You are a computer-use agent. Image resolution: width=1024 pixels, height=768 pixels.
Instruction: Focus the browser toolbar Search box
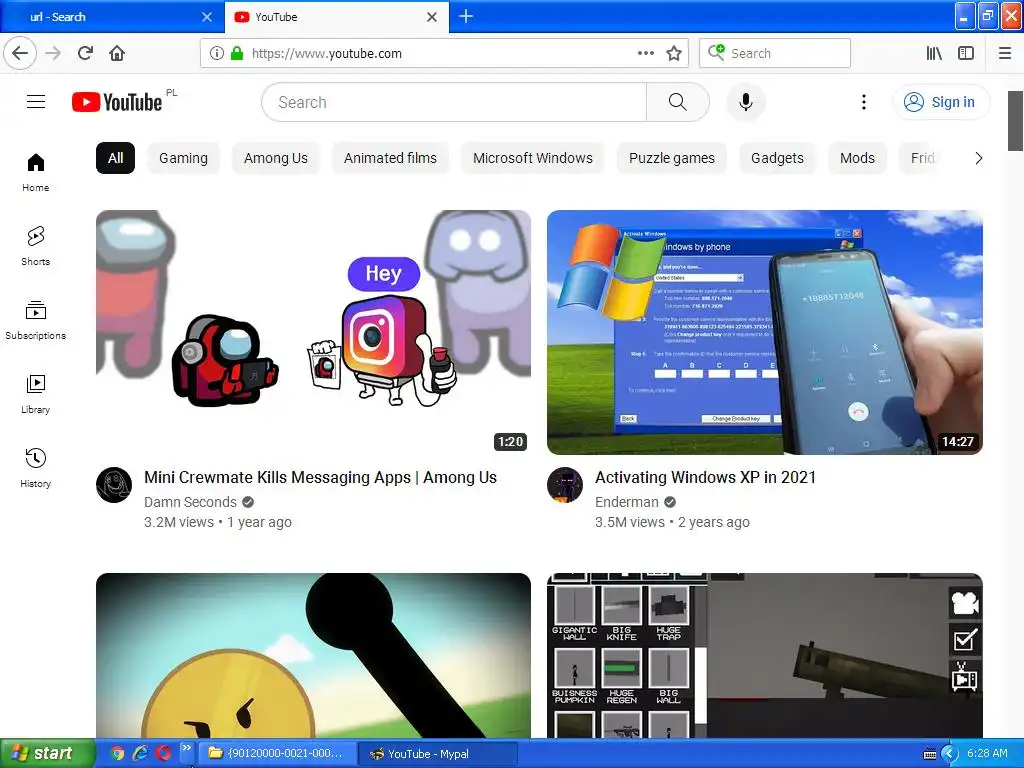775,54
